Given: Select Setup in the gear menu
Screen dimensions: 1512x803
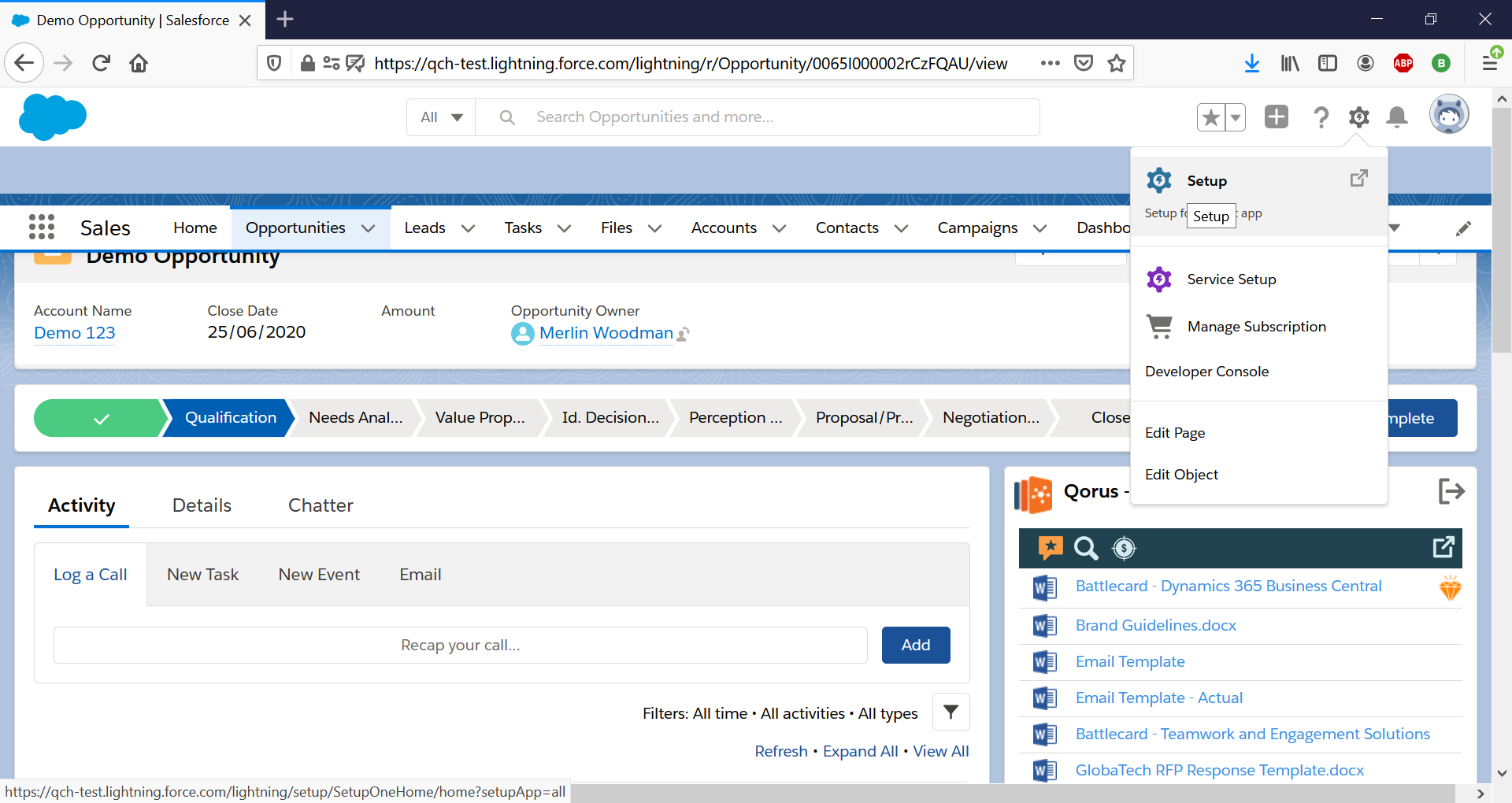Looking at the screenshot, I should click(x=1206, y=180).
